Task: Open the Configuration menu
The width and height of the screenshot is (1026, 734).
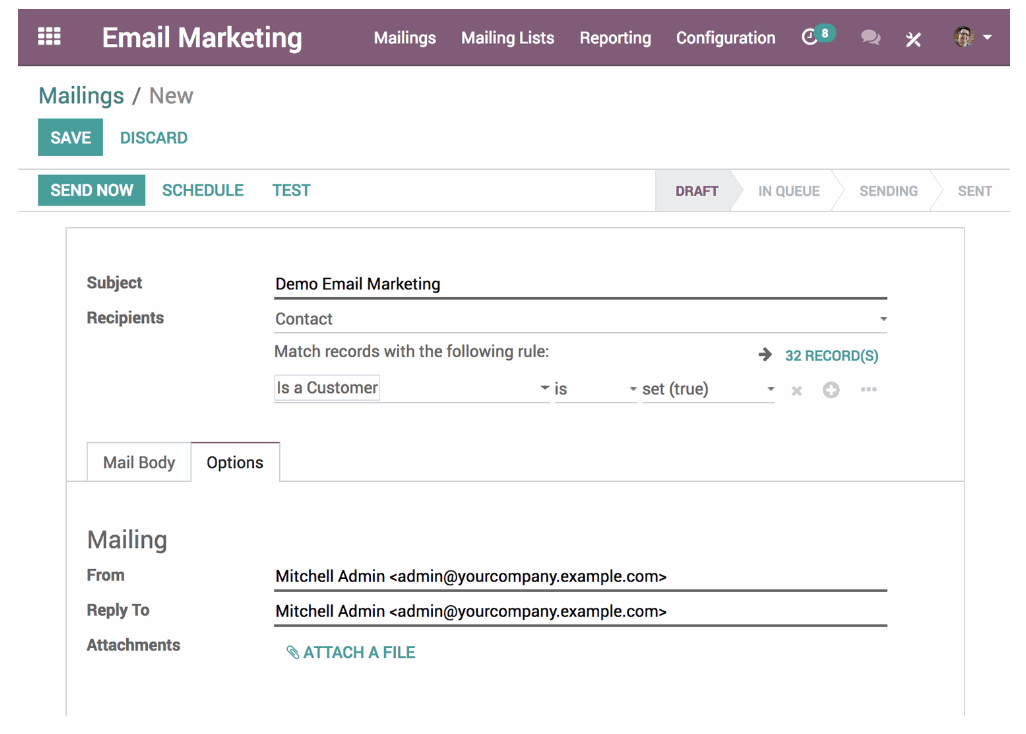Action: click(726, 38)
